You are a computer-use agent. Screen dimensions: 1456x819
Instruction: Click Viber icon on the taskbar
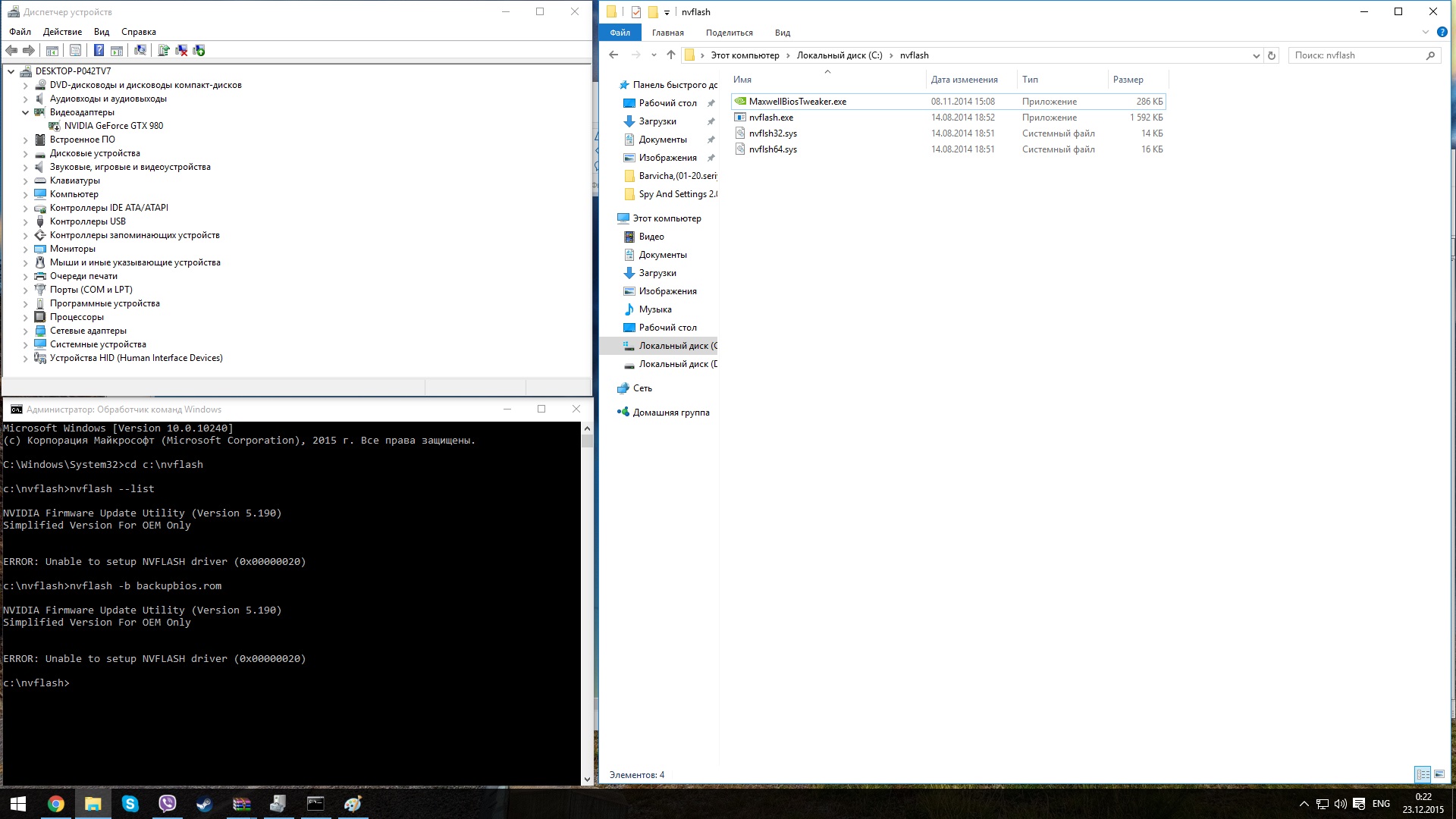tap(167, 804)
